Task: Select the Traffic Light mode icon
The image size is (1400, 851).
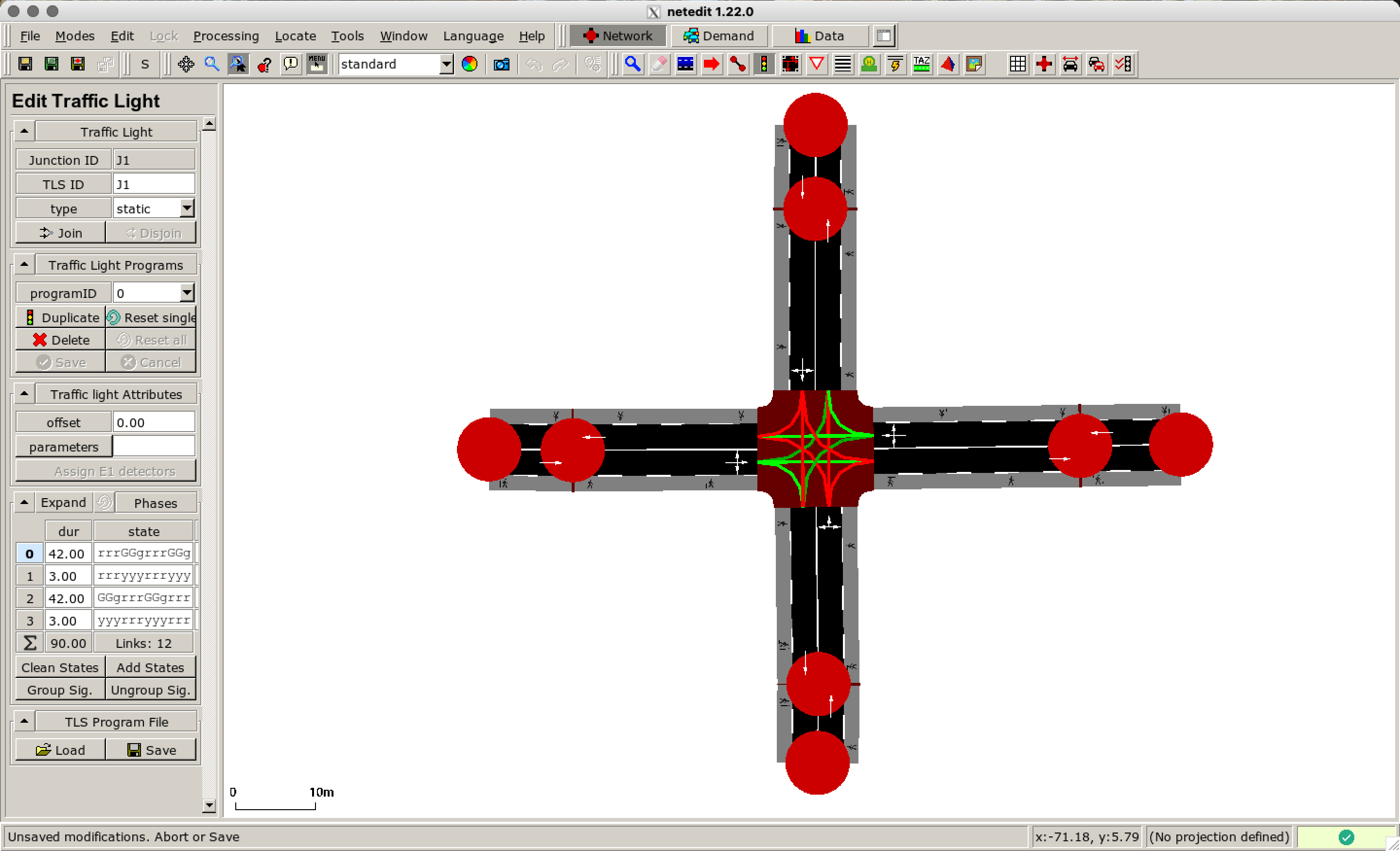Action: click(x=764, y=64)
